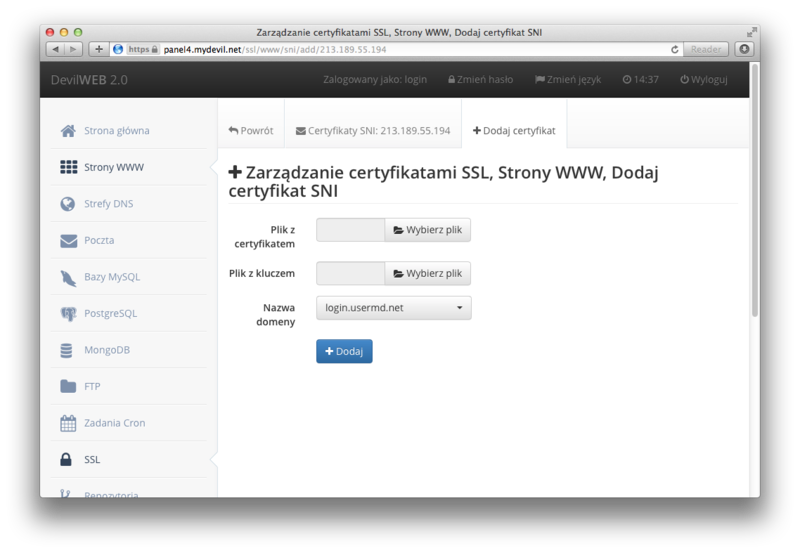Click the PostgreSQL elephant icon
800x553 pixels.
[x=68, y=314]
